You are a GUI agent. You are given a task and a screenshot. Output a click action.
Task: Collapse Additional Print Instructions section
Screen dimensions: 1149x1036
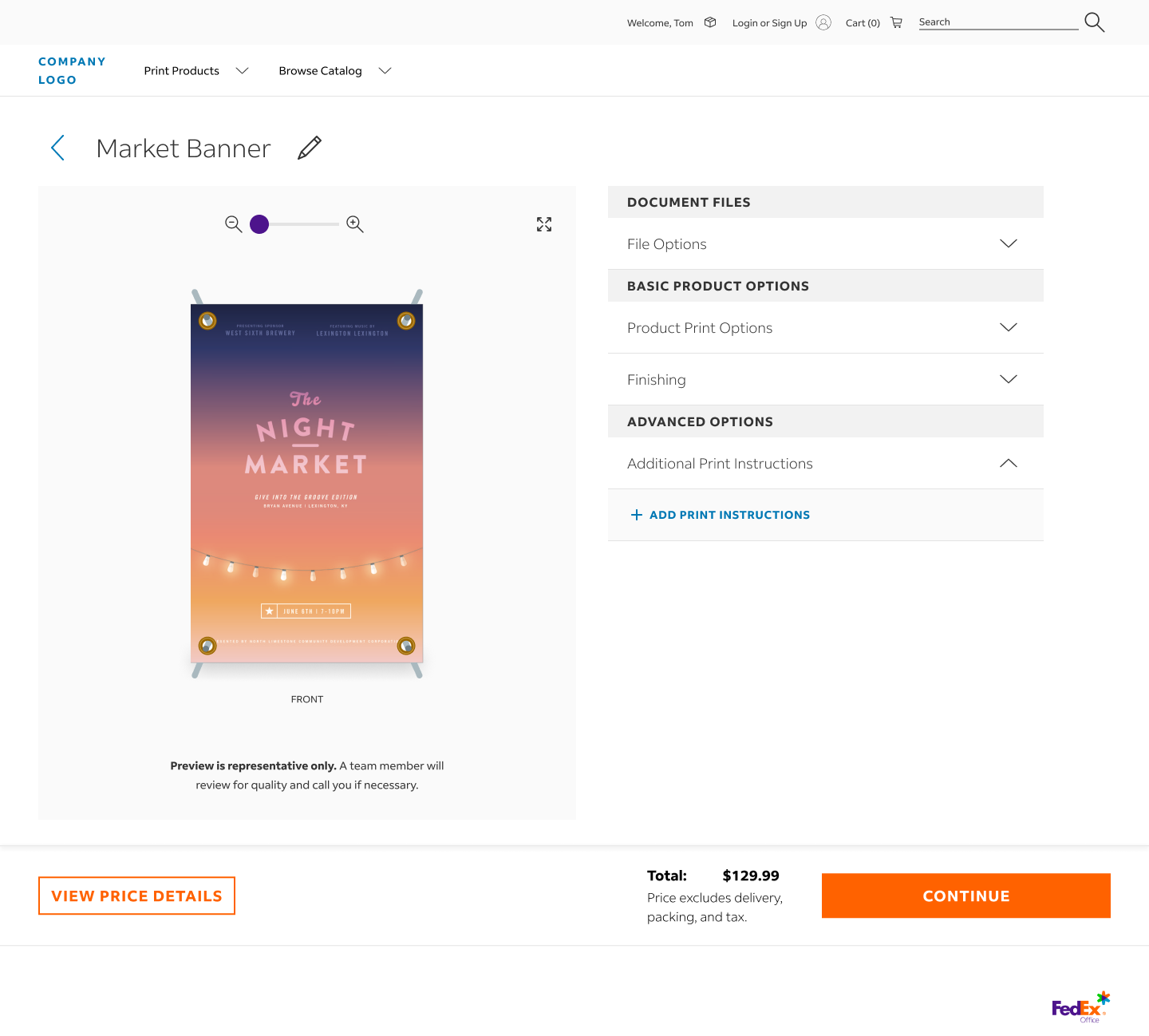click(826, 463)
